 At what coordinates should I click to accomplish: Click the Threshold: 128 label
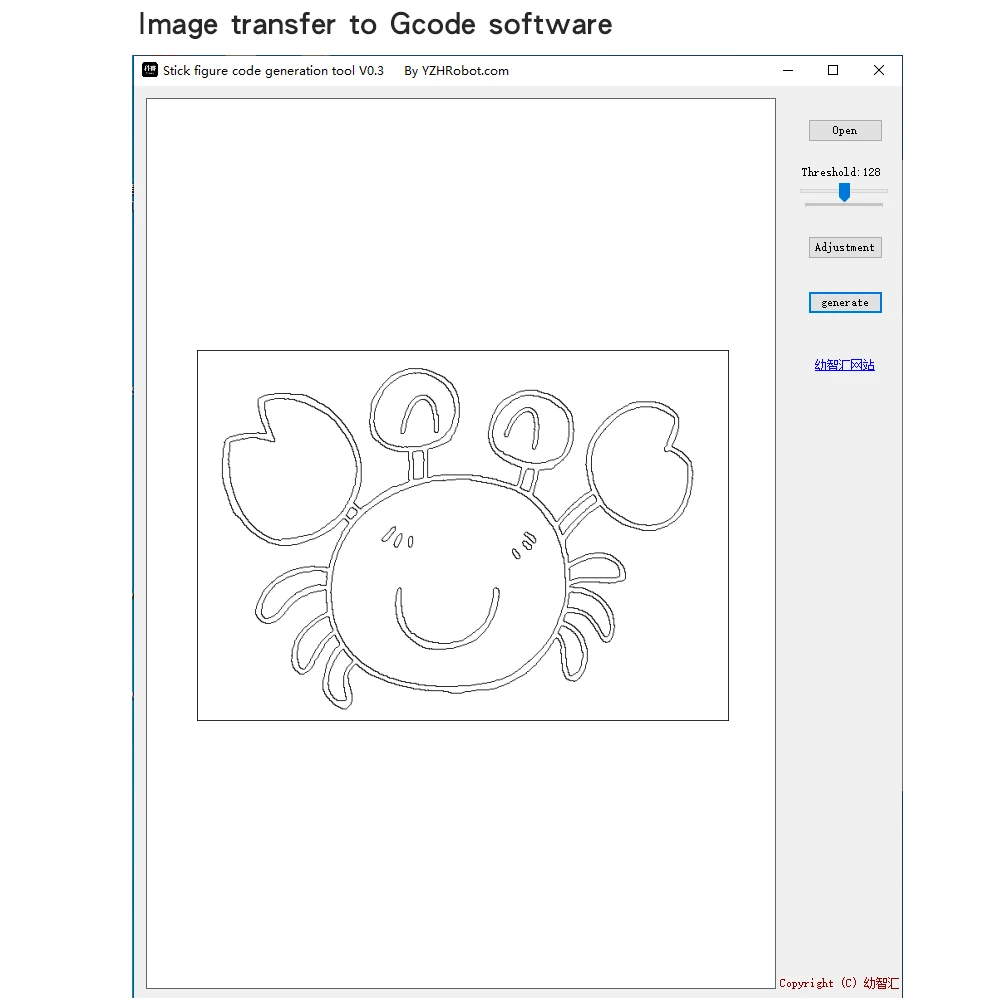pyautogui.click(x=841, y=172)
